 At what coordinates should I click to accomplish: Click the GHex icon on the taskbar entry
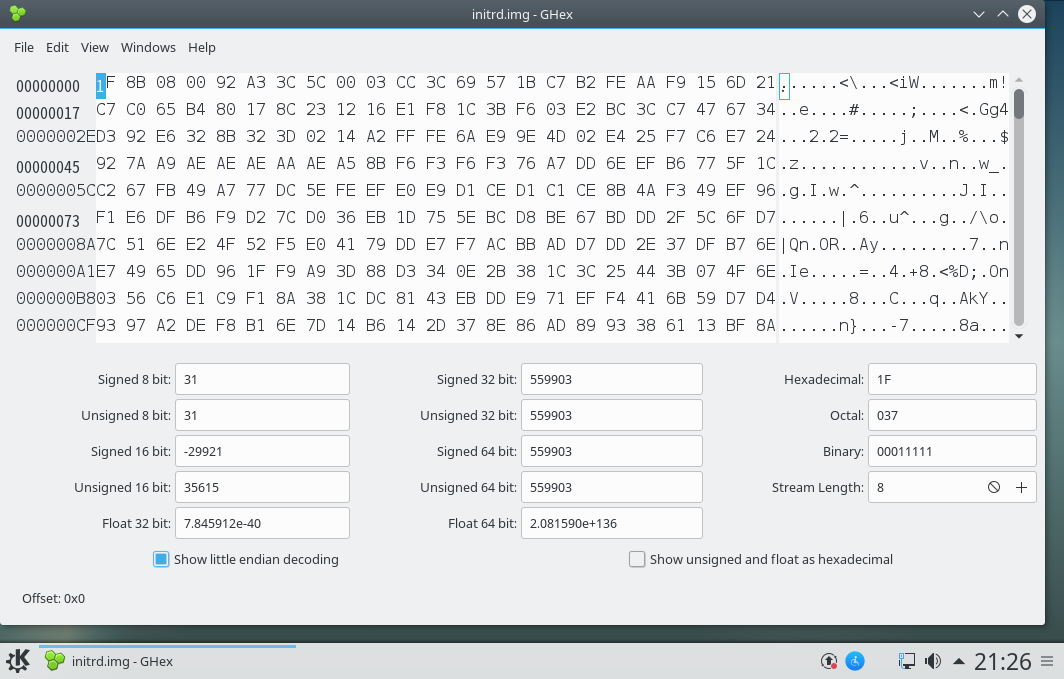click(x=52, y=661)
